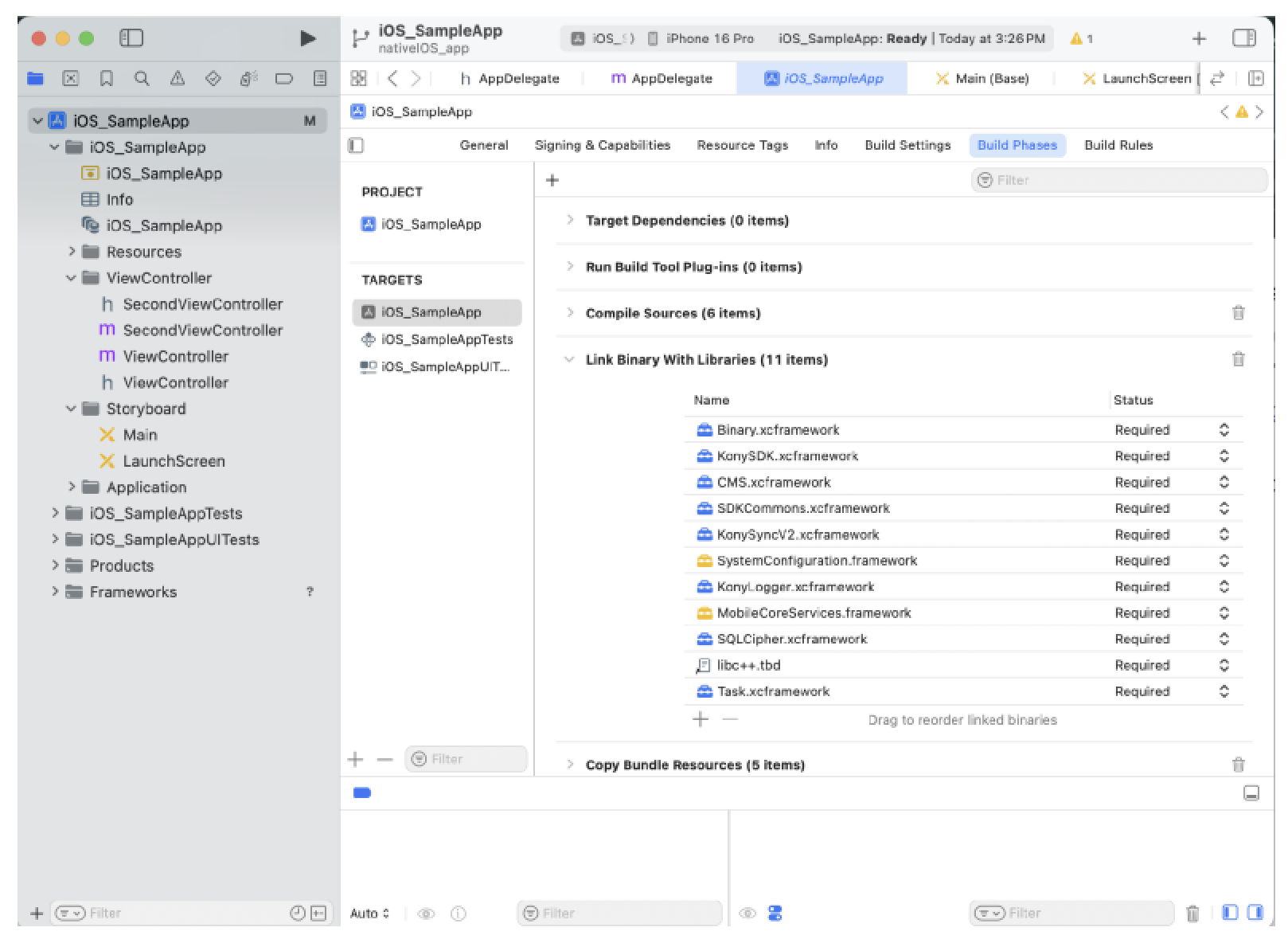This screenshot has height=943, width=1288.
Task: Add a library to the linked binaries
Action: 701,720
